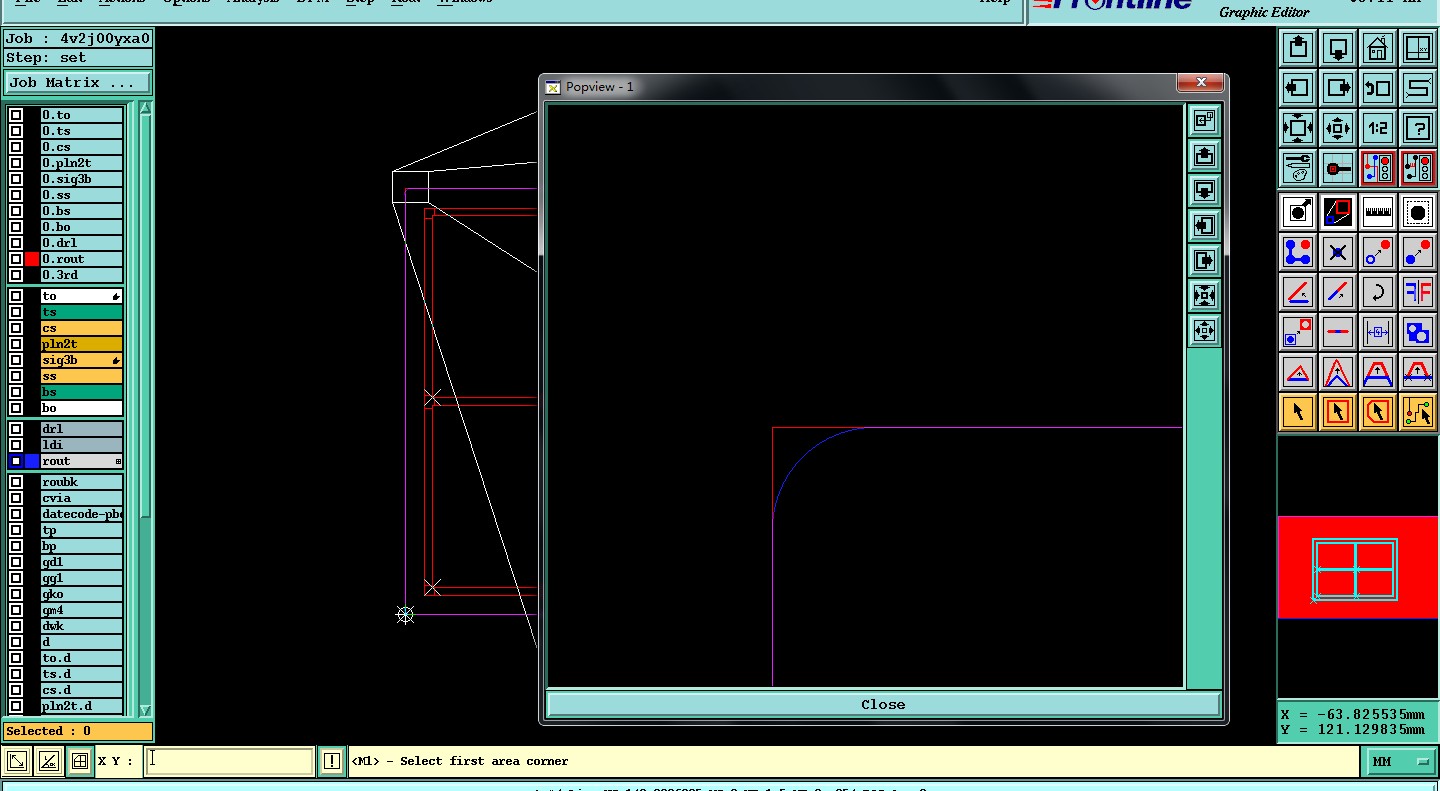Click the first snap icon at bottom-left

point(16,762)
